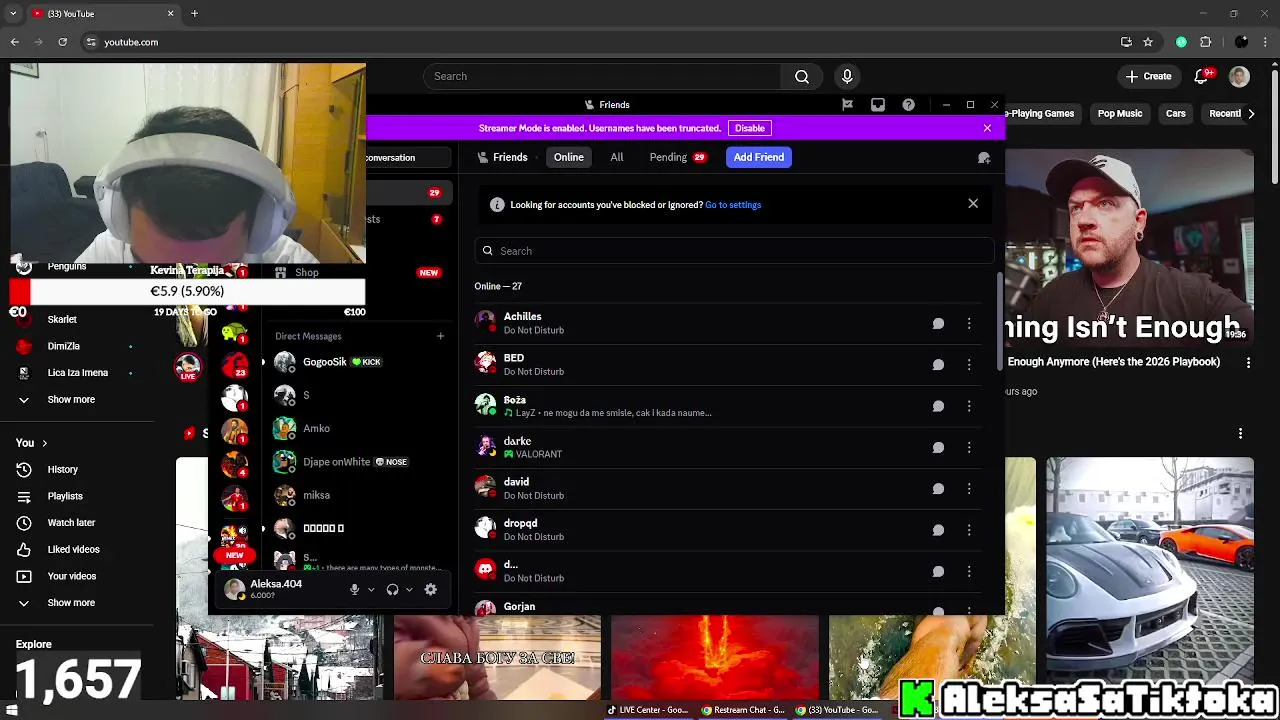1280x720 pixels.
Task: Open YouTube notifications bell
Action: pyautogui.click(x=1202, y=76)
